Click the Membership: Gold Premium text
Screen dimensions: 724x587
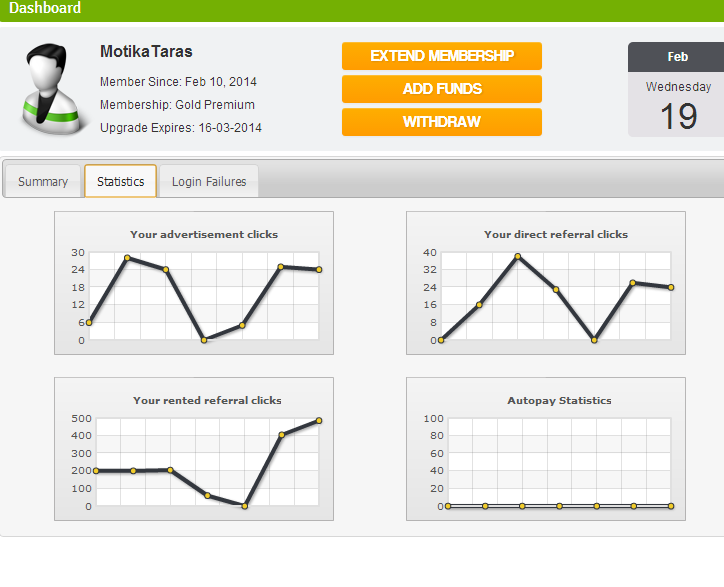pyautogui.click(x=177, y=105)
